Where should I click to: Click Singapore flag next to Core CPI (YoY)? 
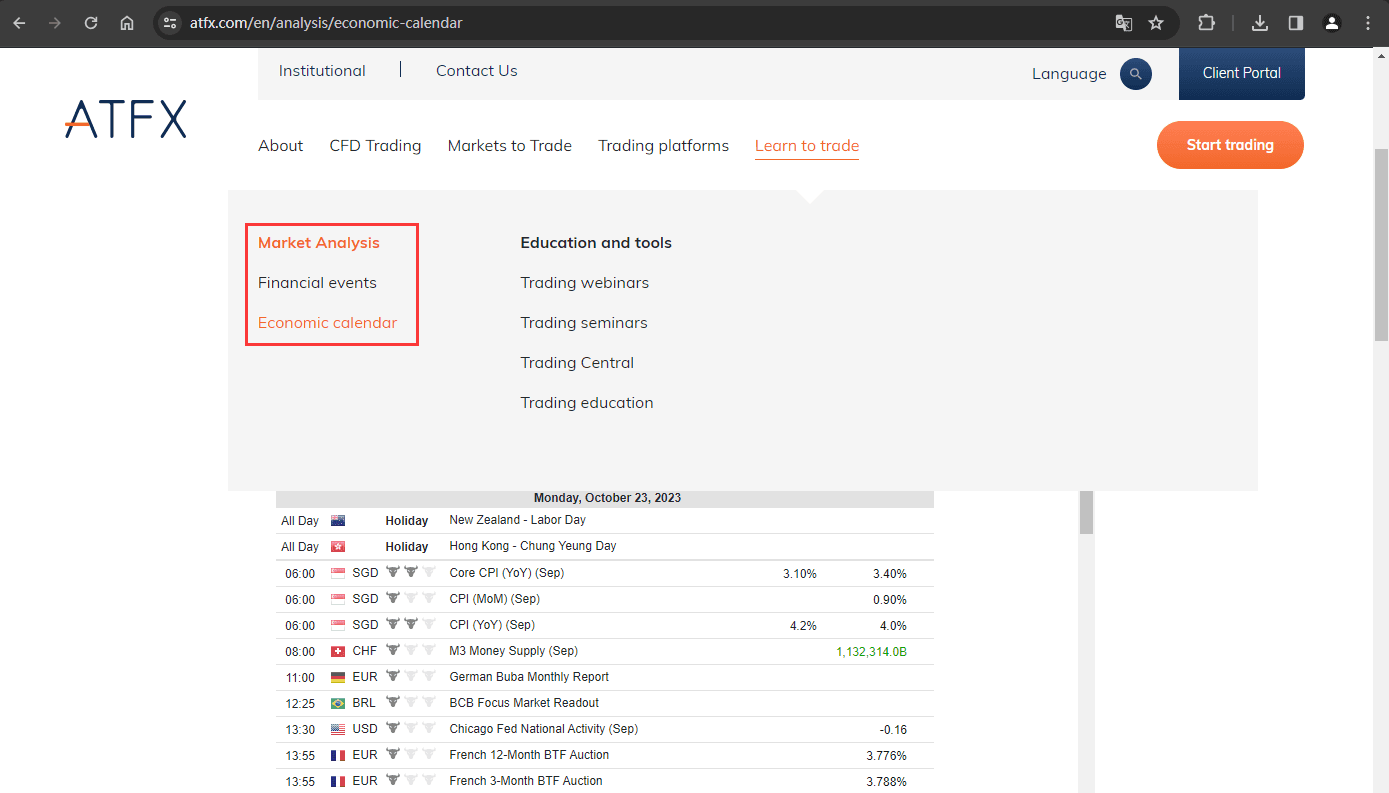click(338, 573)
